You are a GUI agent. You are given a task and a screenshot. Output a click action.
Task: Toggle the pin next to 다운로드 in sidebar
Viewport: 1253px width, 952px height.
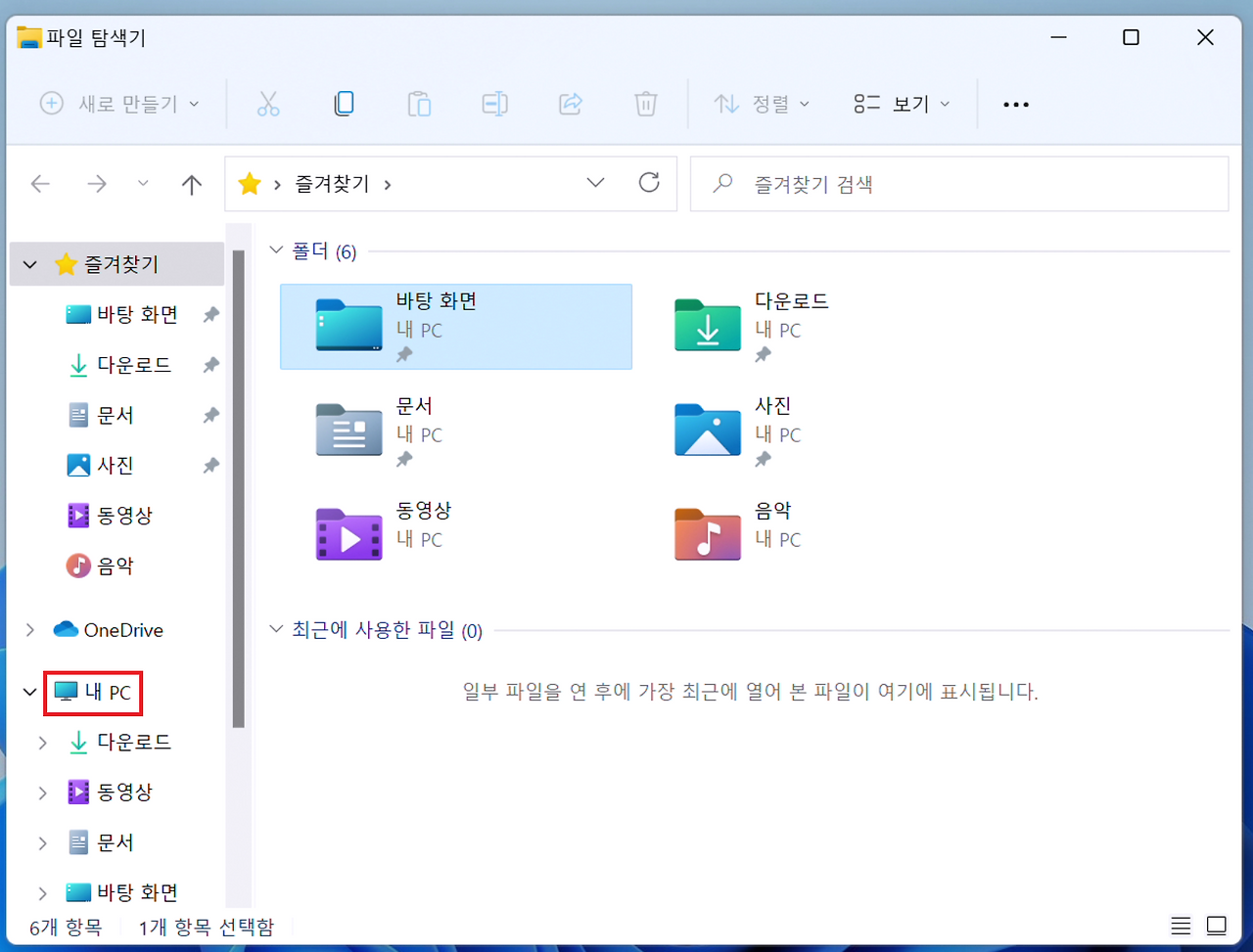tap(209, 364)
